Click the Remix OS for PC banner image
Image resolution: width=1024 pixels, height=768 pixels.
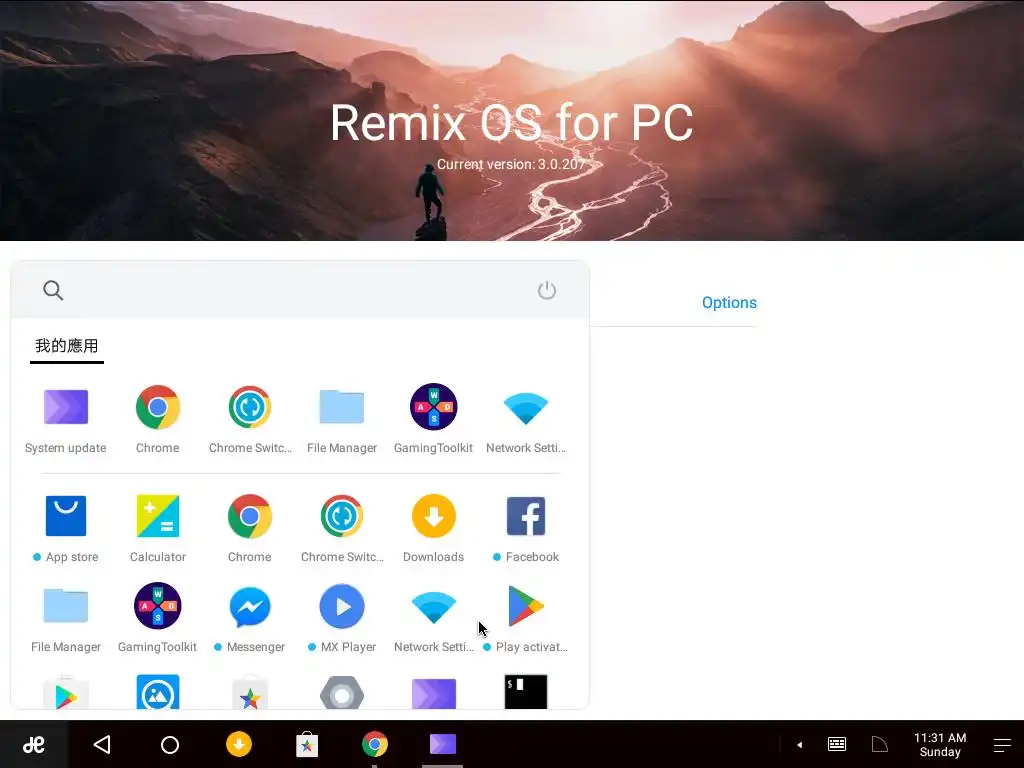click(x=512, y=120)
